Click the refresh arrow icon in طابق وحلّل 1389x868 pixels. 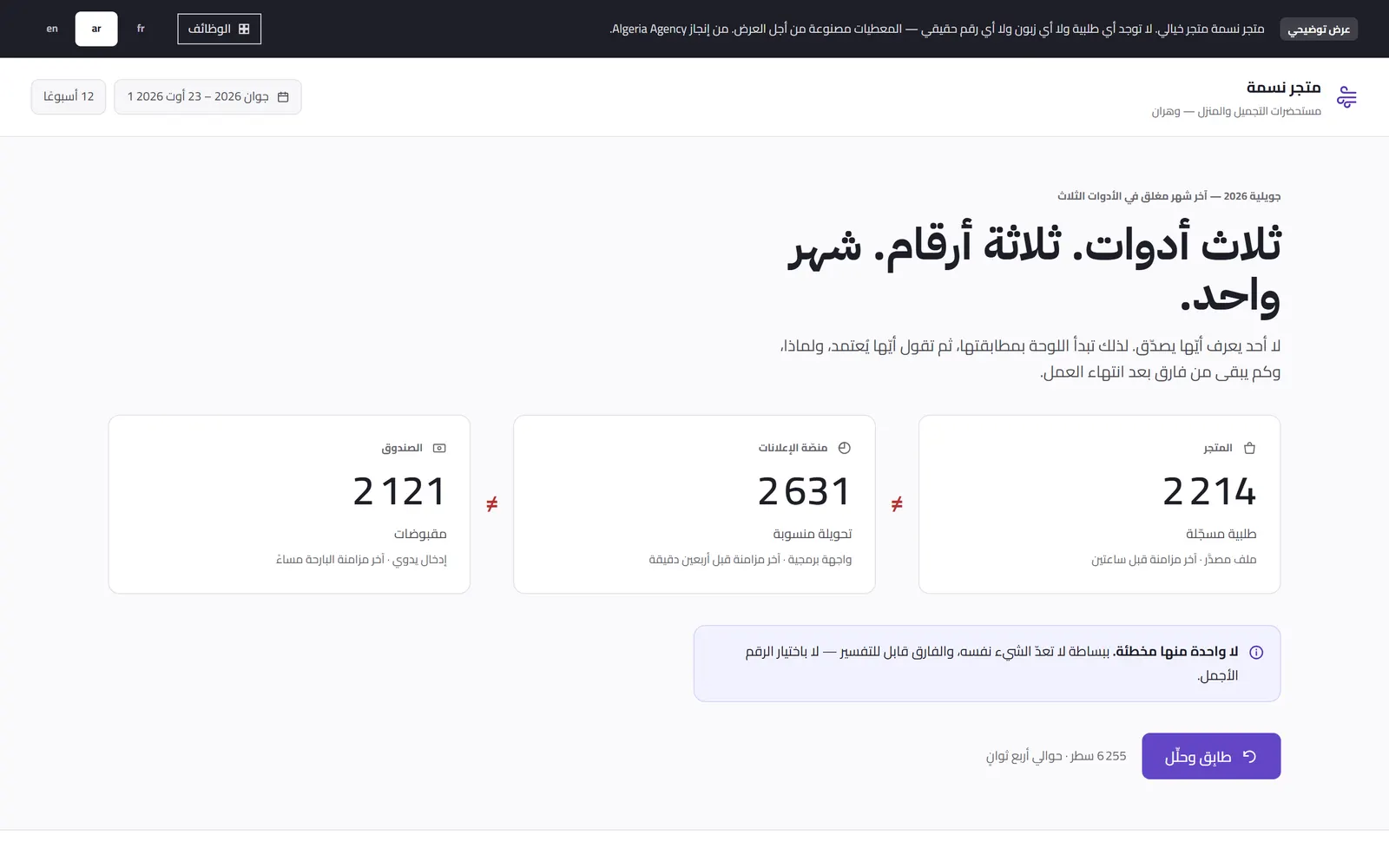[1249, 756]
